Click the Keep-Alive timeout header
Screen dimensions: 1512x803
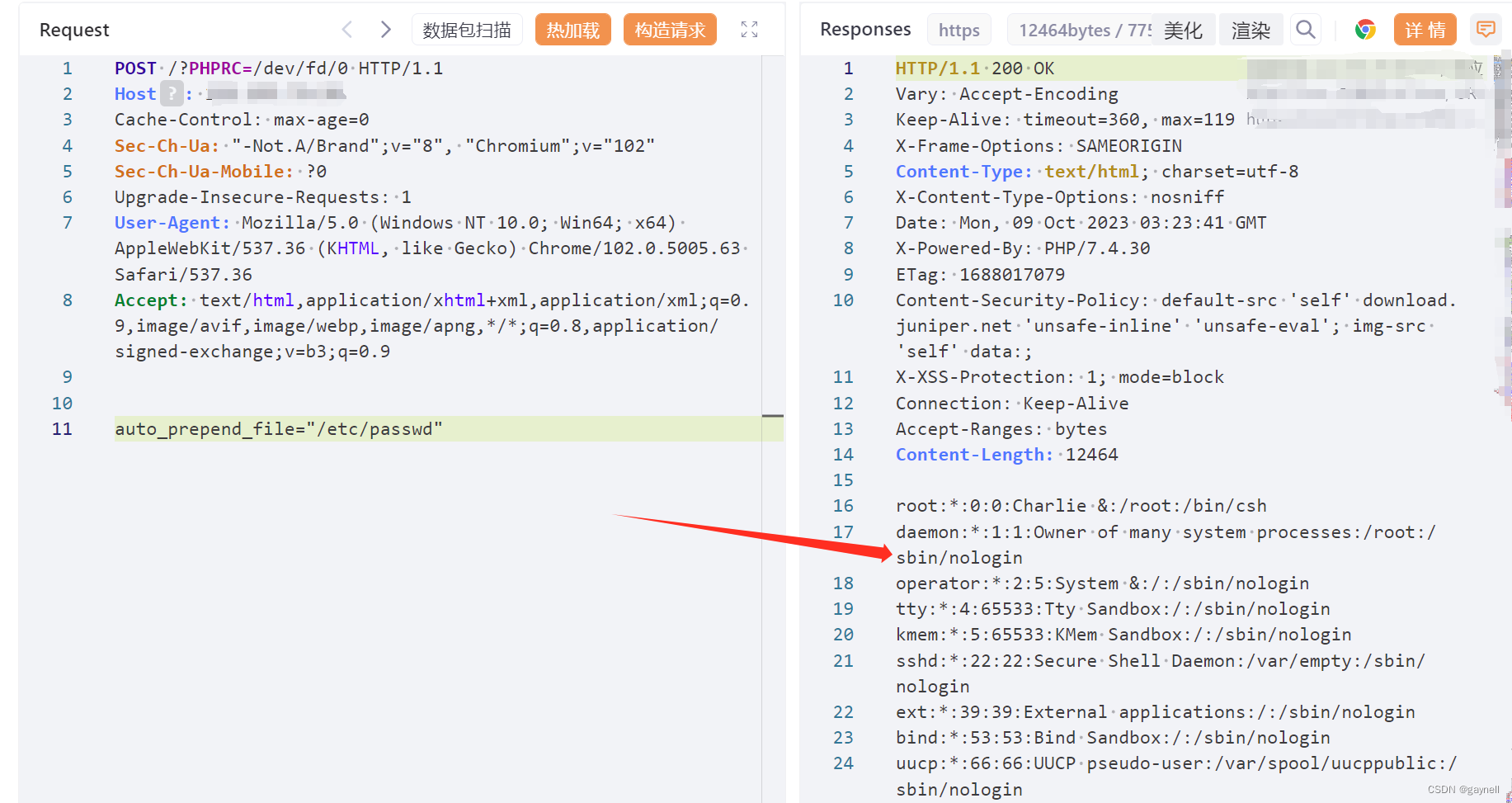[x=1065, y=120]
